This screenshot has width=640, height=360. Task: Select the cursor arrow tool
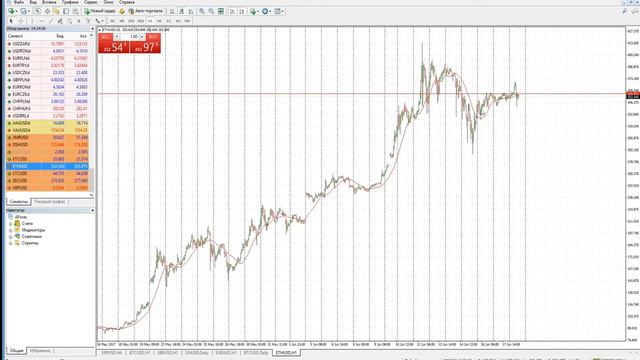(x=11, y=21)
